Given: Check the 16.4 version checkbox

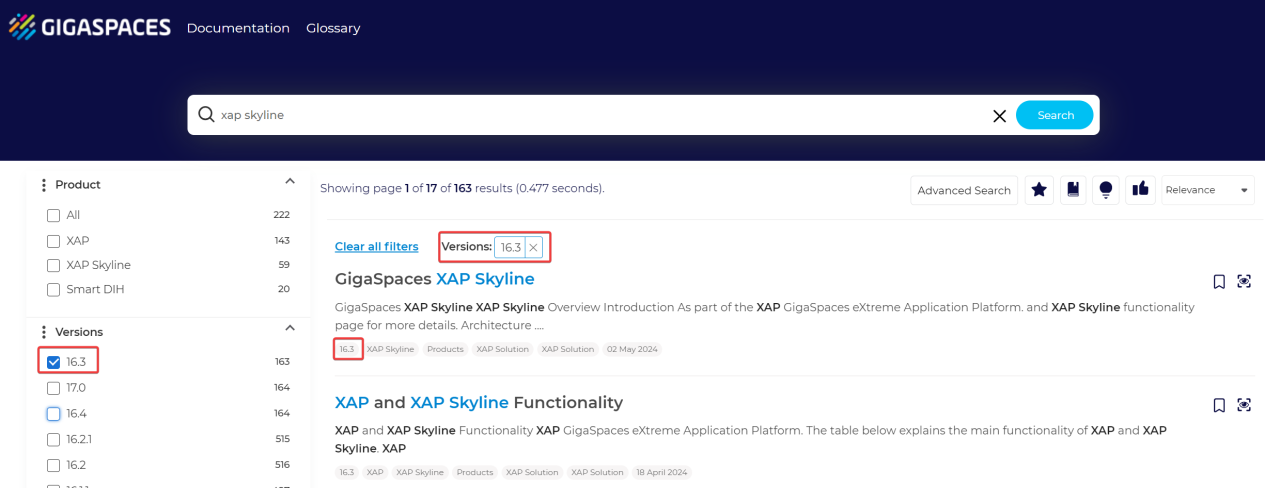Looking at the screenshot, I should click(54, 413).
